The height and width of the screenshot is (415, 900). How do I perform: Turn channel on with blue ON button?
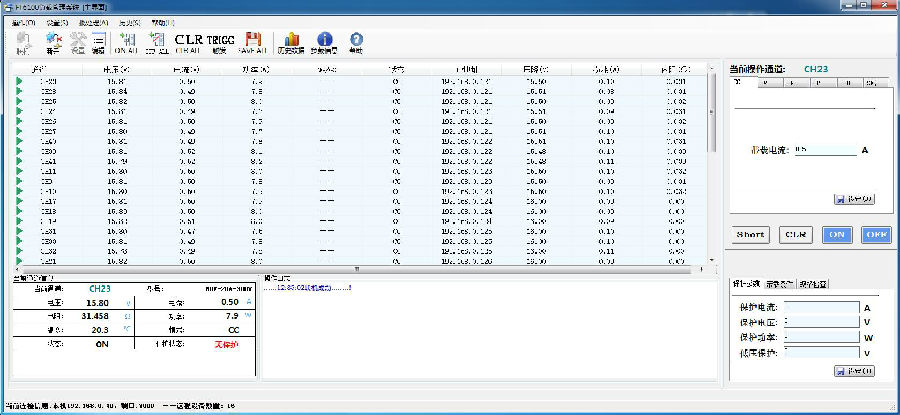pyautogui.click(x=837, y=235)
